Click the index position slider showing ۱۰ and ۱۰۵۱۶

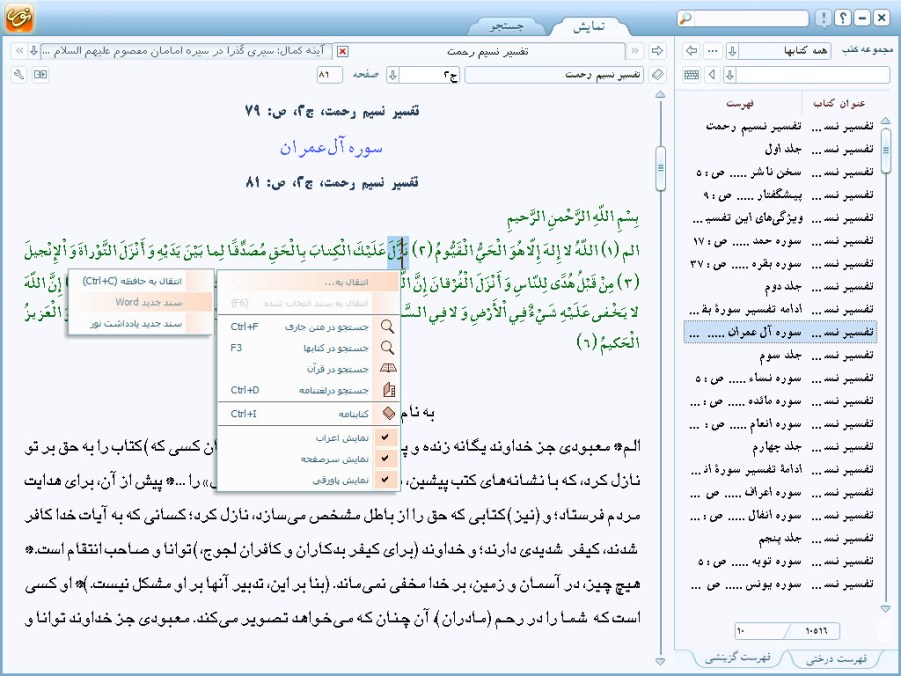[x=787, y=631]
